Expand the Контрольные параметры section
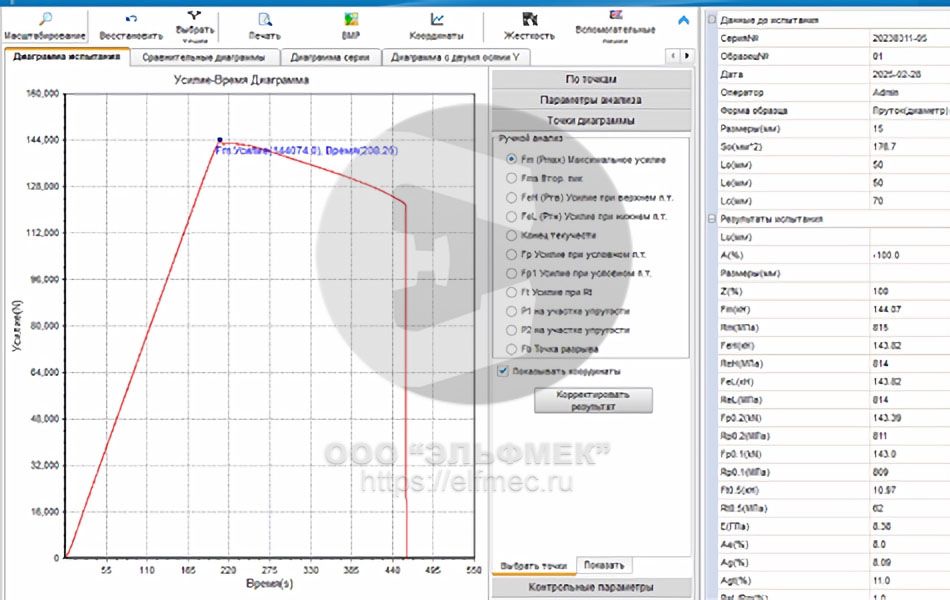The height and width of the screenshot is (600, 950). click(x=591, y=587)
